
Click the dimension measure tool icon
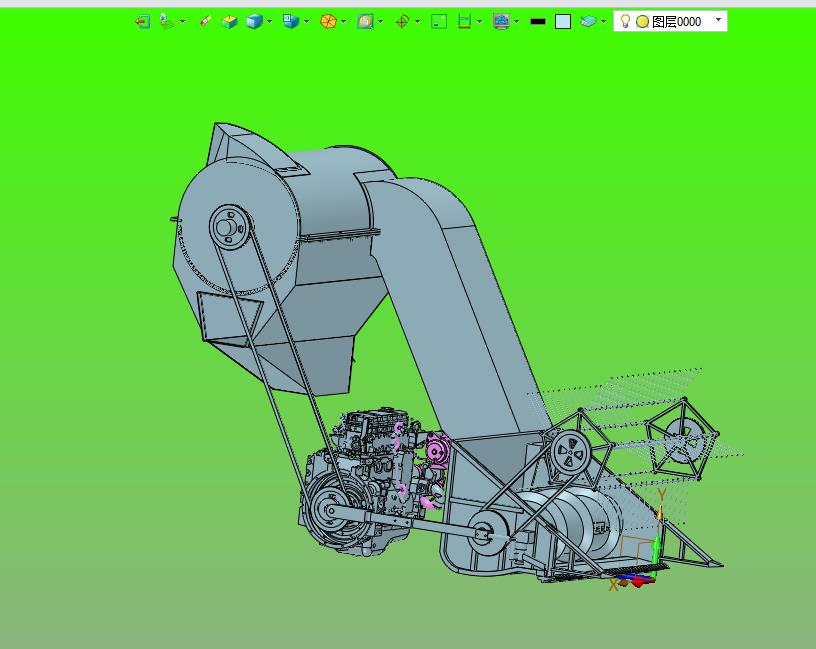point(464,21)
